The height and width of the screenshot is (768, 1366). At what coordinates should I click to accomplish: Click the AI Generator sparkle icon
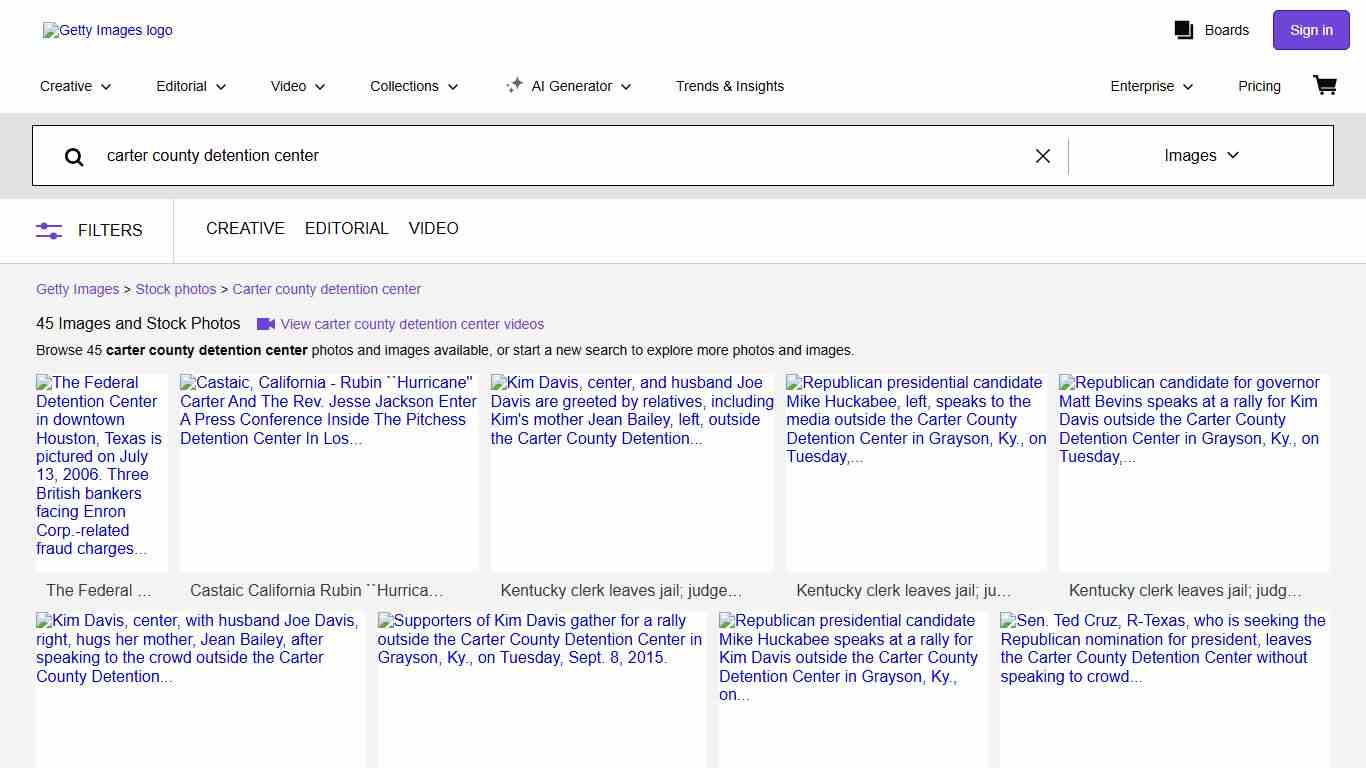(x=514, y=86)
